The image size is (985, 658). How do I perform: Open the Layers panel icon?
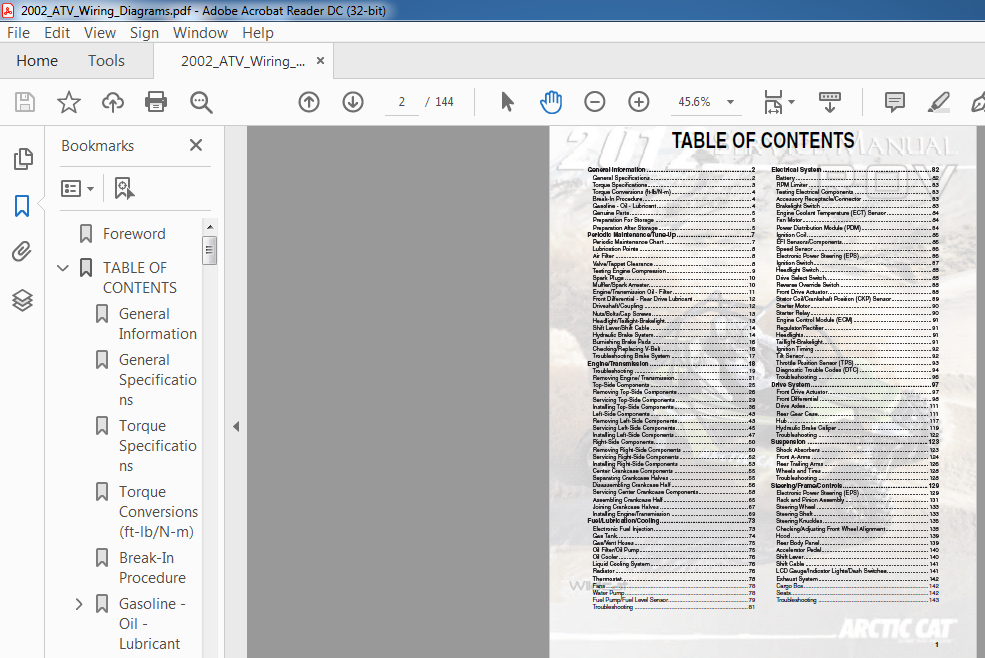tap(22, 300)
